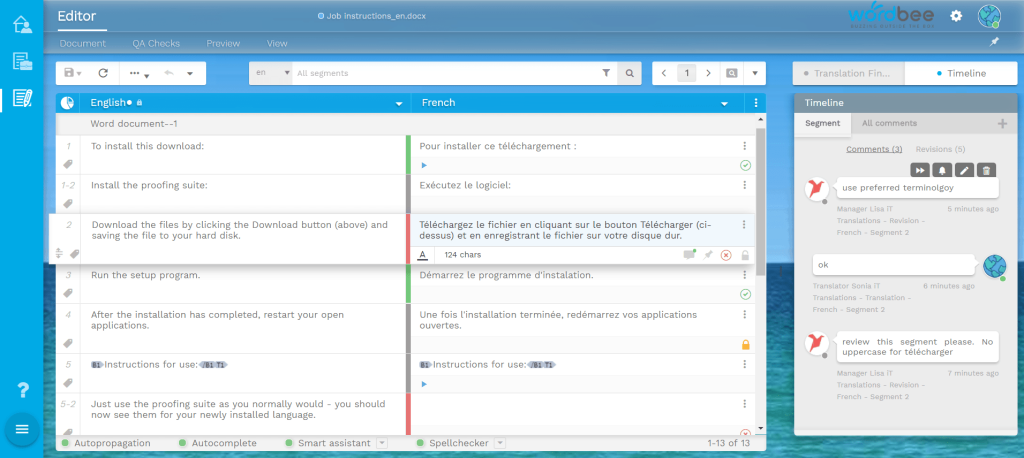Delete the comment with the trash button
The height and width of the screenshot is (458, 1024).
point(986,171)
